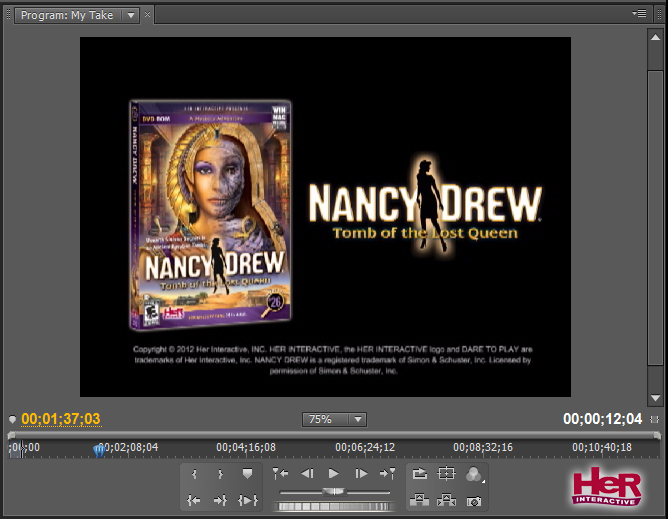The height and width of the screenshot is (519, 668).
Task: Go to In point
Action: click(x=194, y=500)
